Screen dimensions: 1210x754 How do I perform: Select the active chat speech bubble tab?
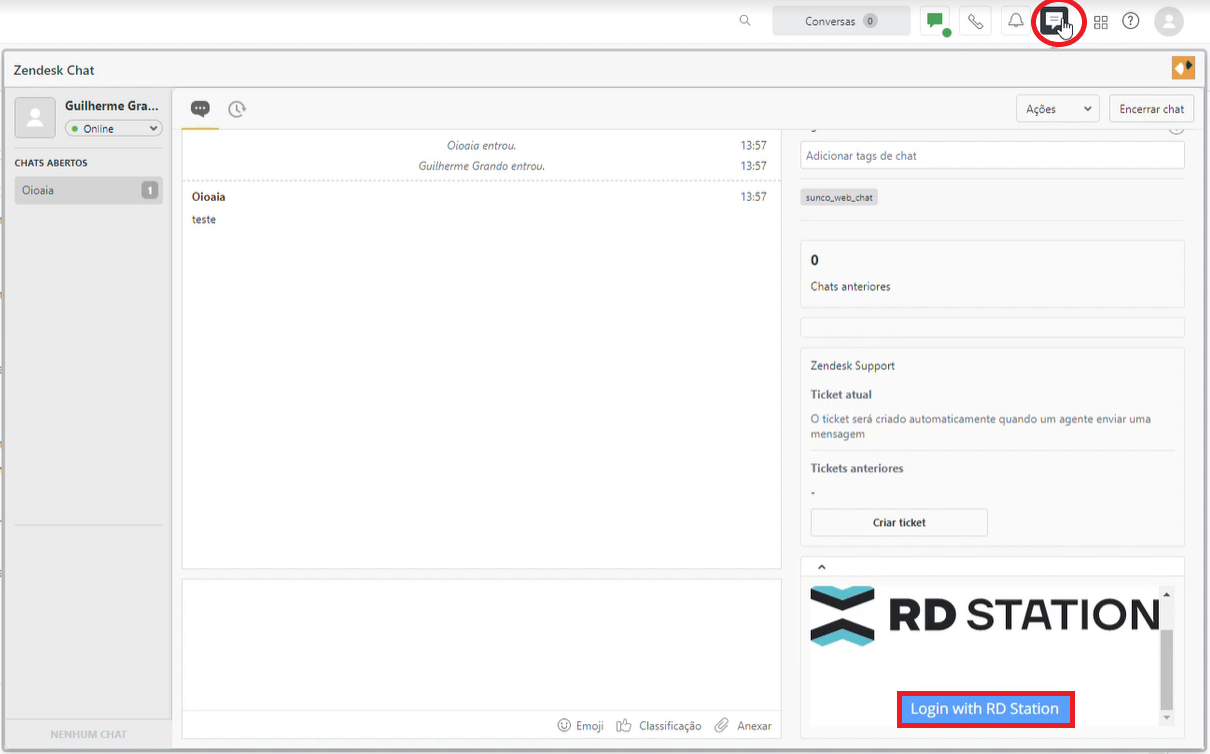200,108
